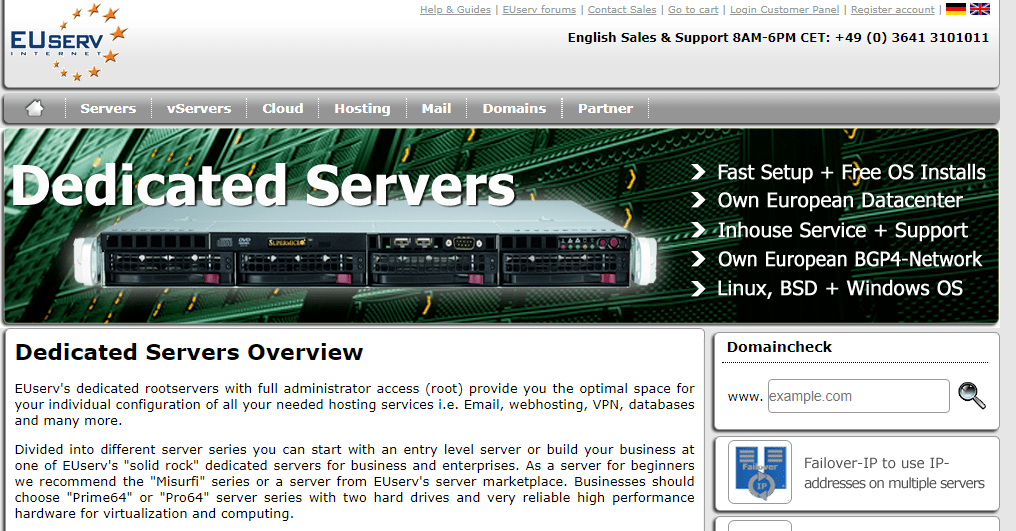Click the Dedicated Servers Overview heading
This screenshot has width=1016, height=531.
[189, 352]
